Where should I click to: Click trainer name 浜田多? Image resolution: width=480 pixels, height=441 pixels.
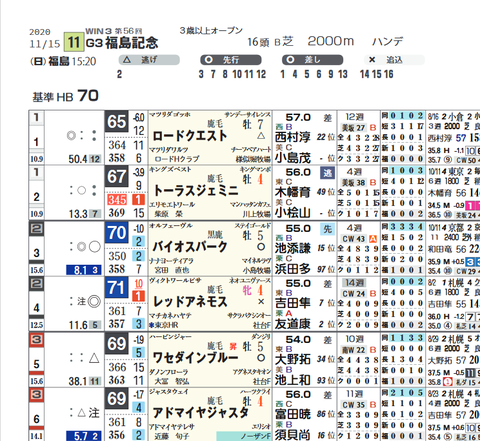pos(292,269)
